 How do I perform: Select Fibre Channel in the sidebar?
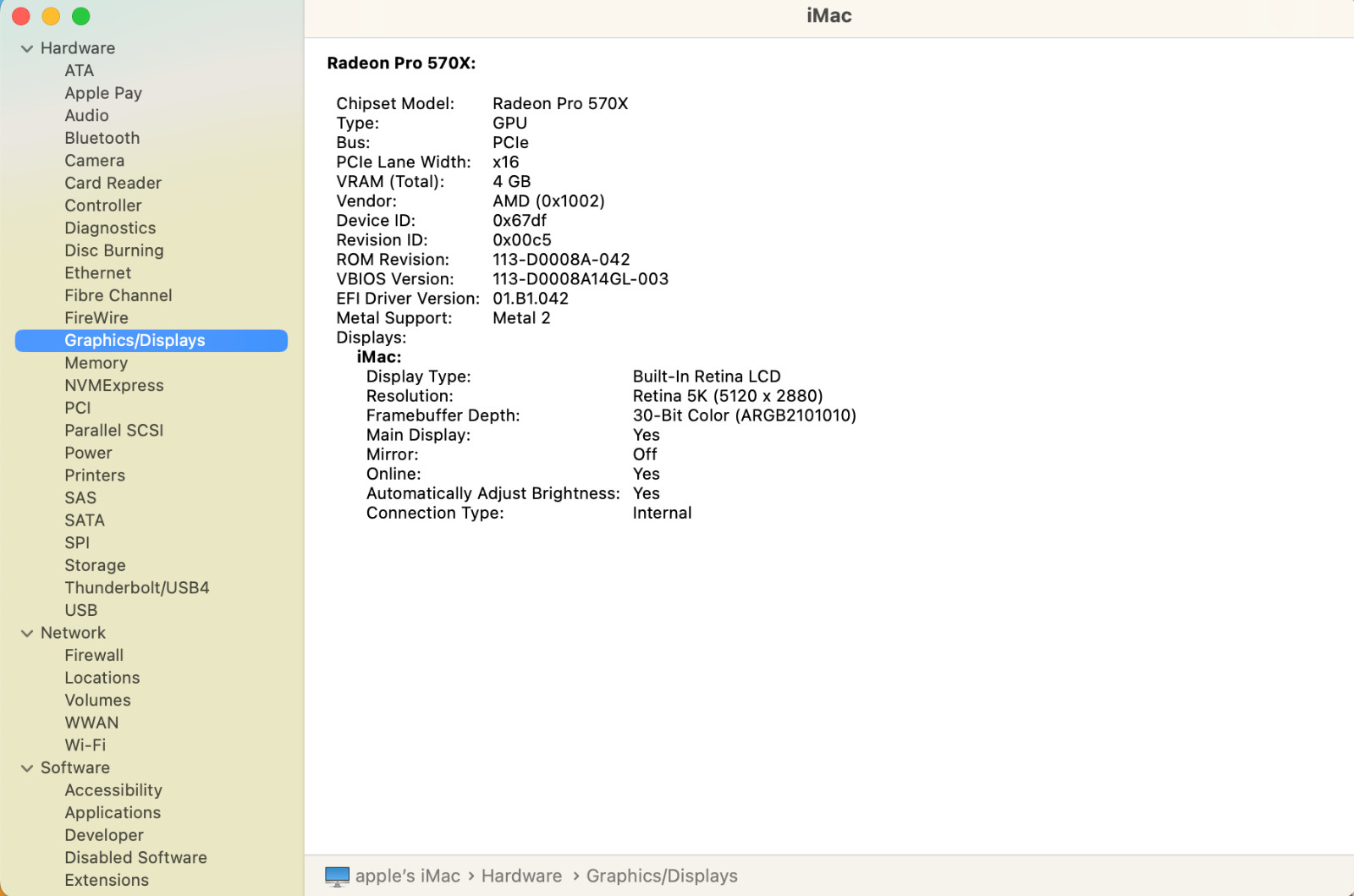click(x=118, y=295)
